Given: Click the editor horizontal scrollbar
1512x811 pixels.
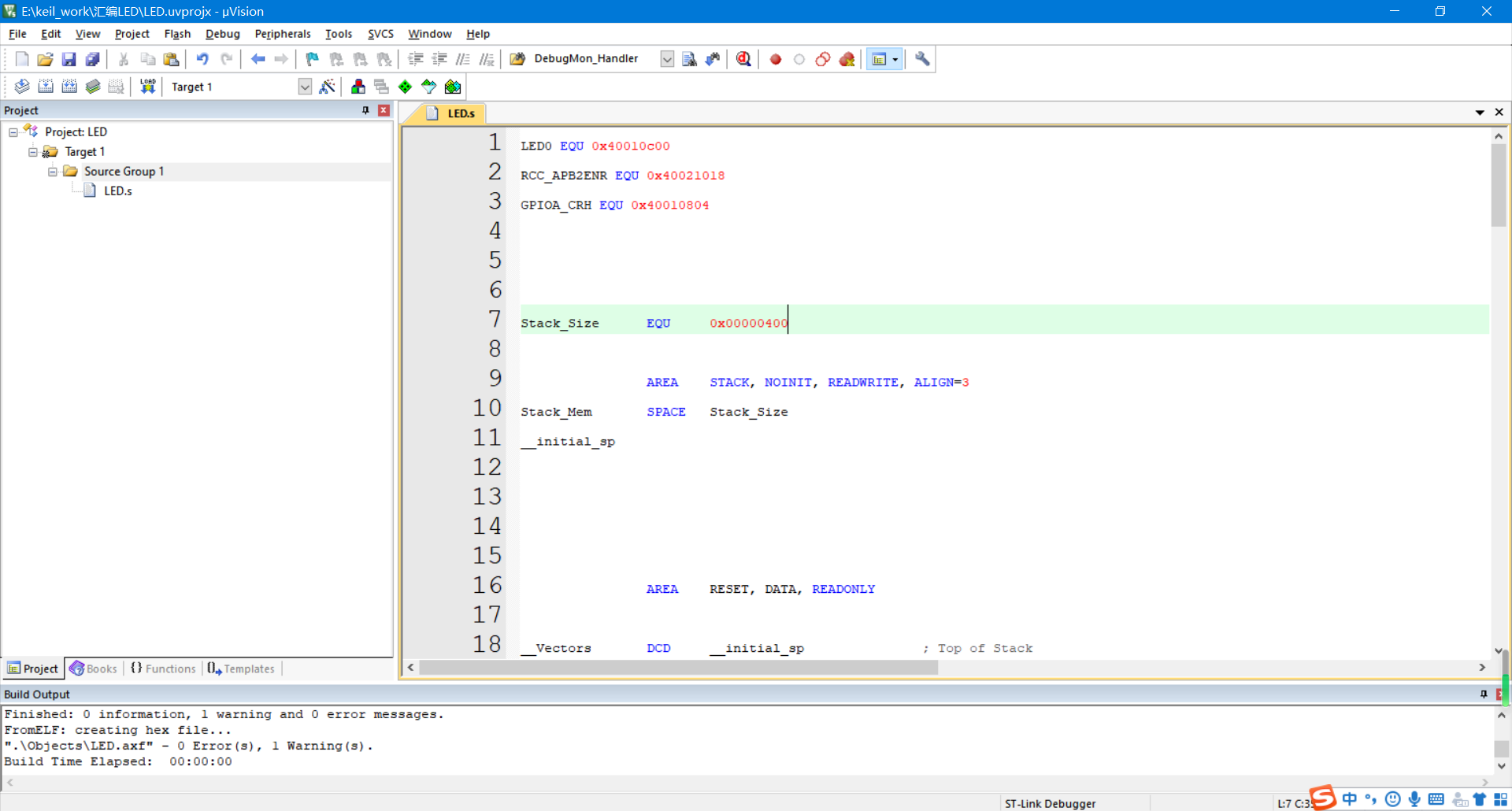Looking at the screenshot, I should [x=679, y=668].
